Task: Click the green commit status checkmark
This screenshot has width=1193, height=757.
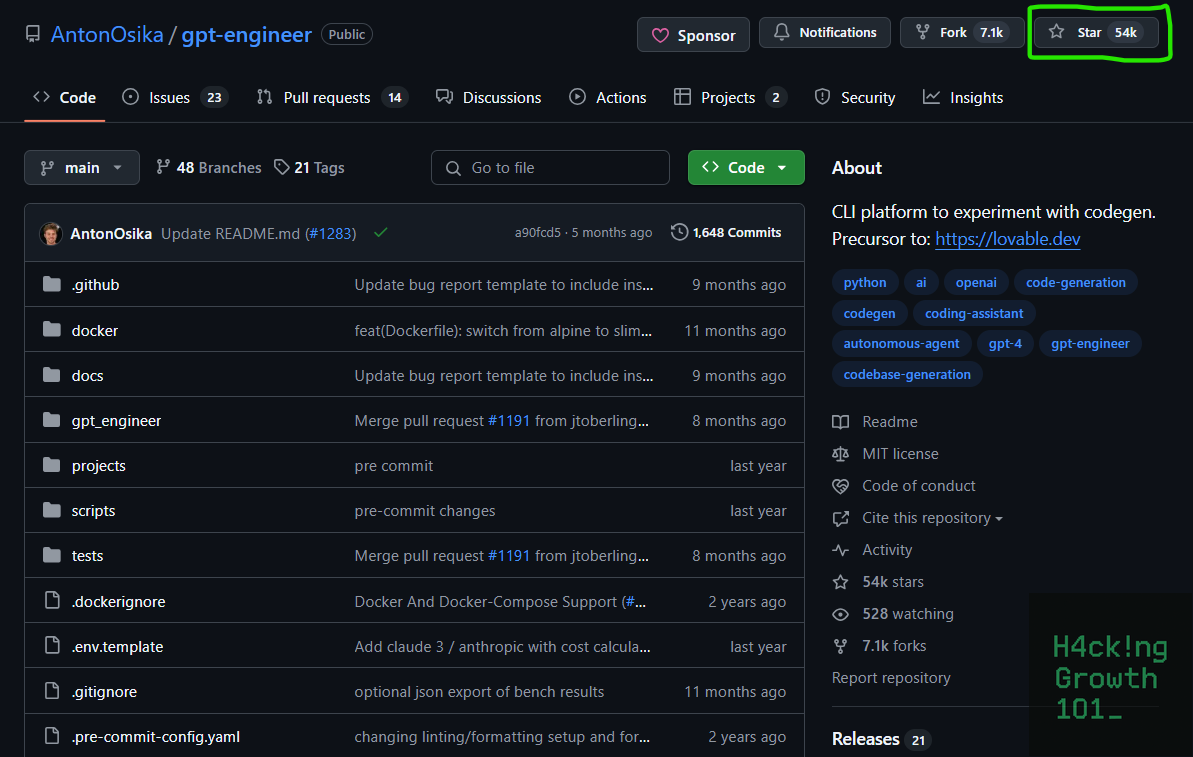Action: pos(381,233)
